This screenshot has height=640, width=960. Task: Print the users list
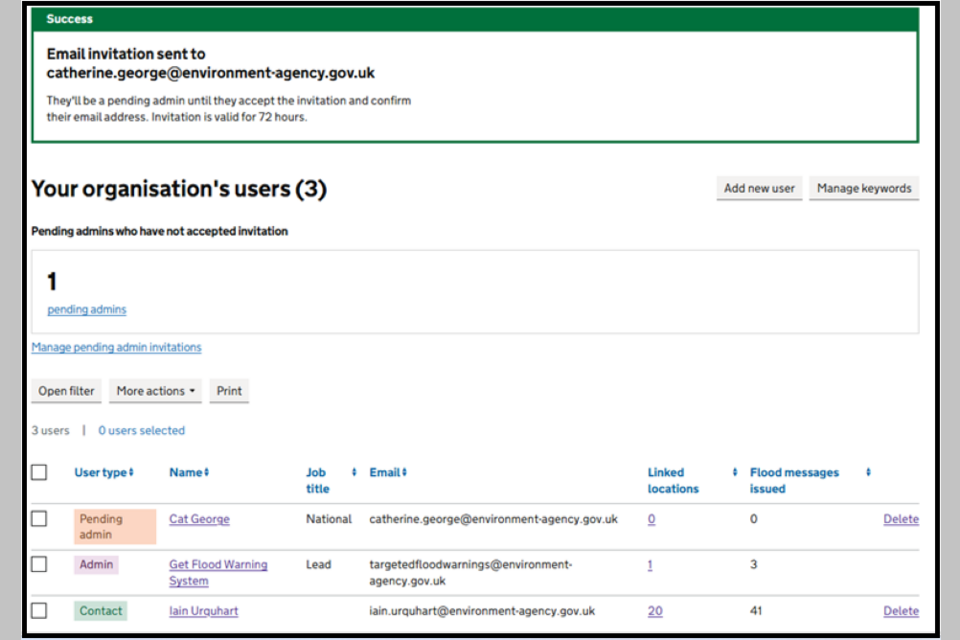(229, 391)
